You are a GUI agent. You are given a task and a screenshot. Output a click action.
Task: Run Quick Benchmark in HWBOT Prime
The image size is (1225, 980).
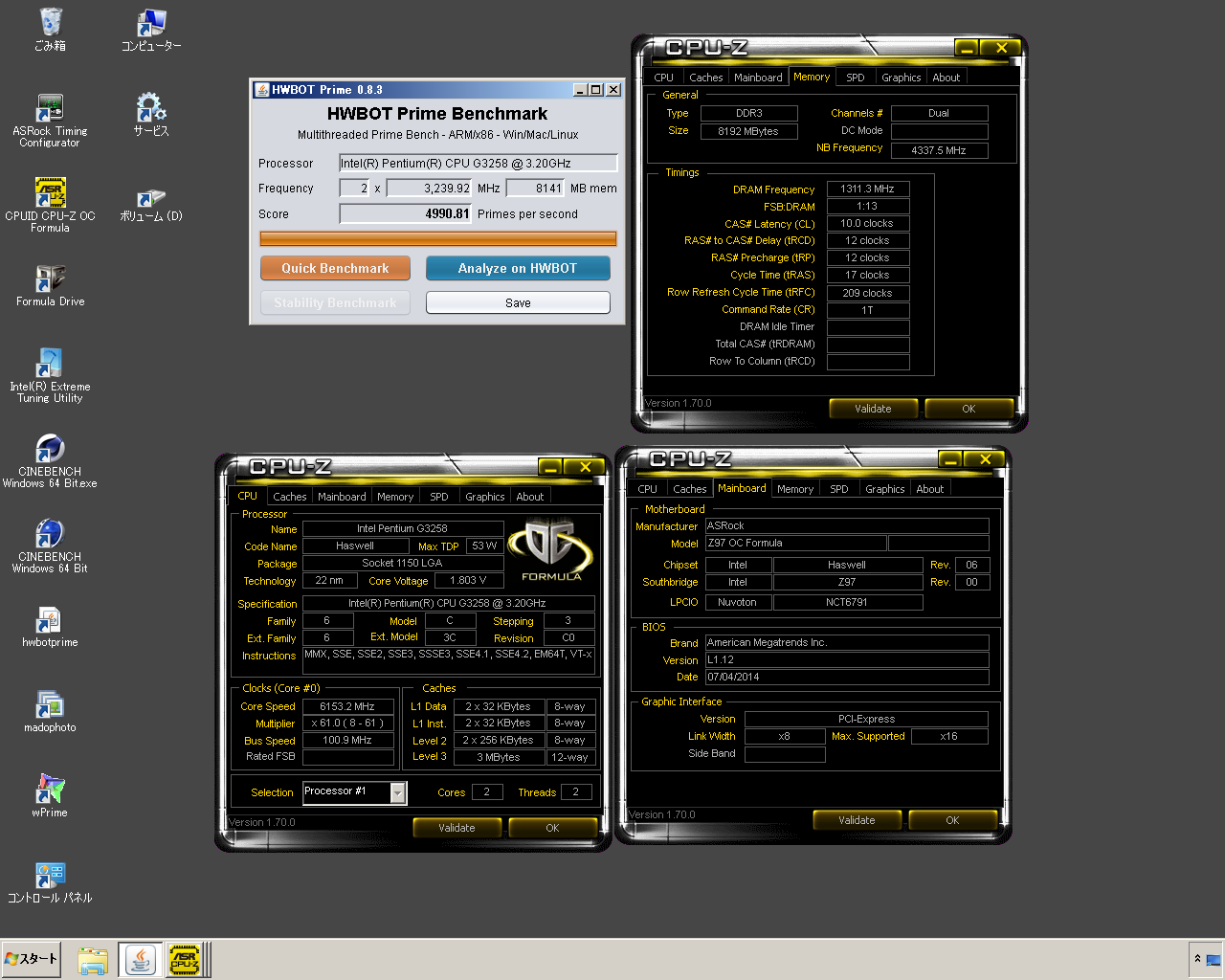tap(335, 268)
